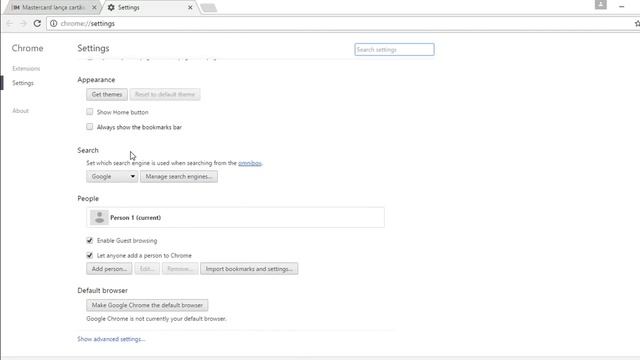The height and width of the screenshot is (360, 640).
Task: Select the Settings browser tab
Action: [x=149, y=7]
